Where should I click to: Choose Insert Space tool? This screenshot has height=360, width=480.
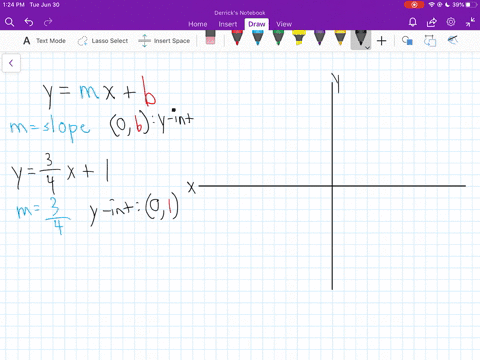pyautogui.click(x=164, y=41)
